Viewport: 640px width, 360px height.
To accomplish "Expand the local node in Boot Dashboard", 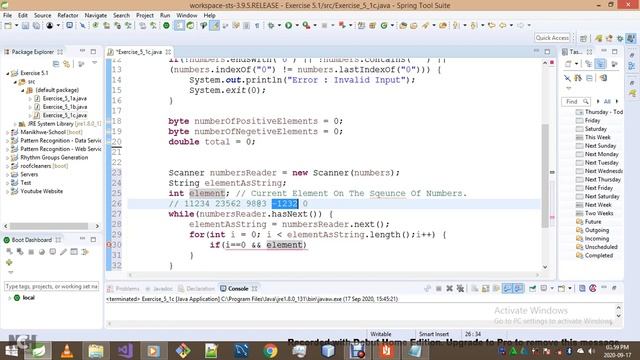I will pos(10,298).
